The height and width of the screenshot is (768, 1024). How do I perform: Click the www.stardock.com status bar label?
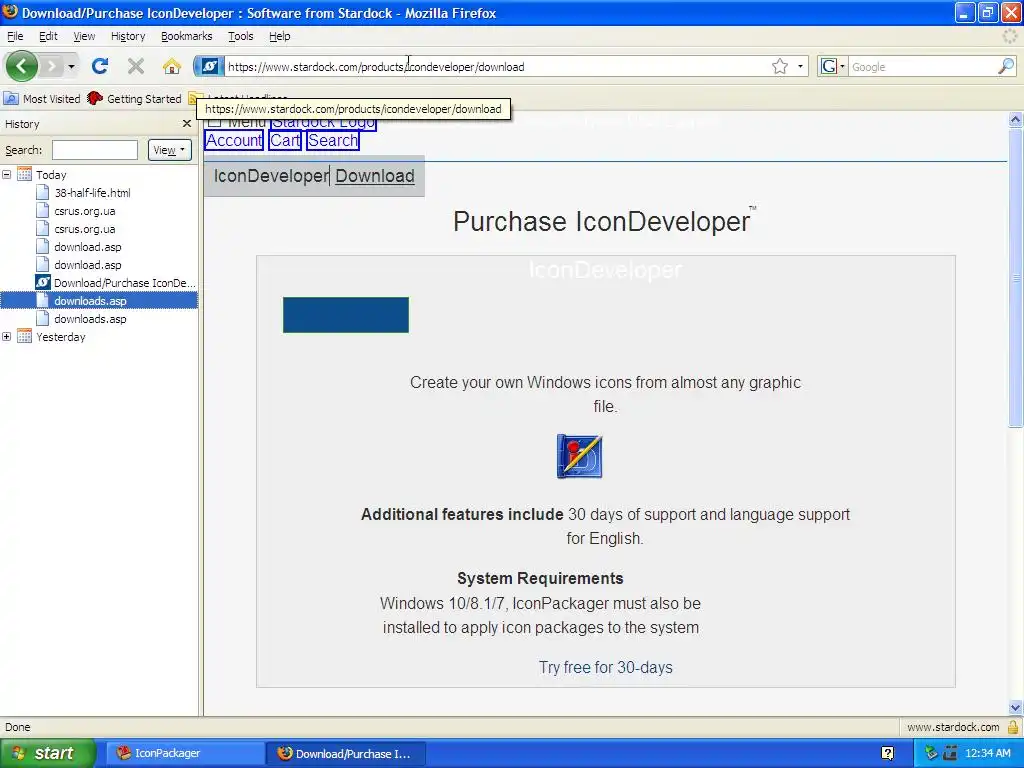click(953, 727)
